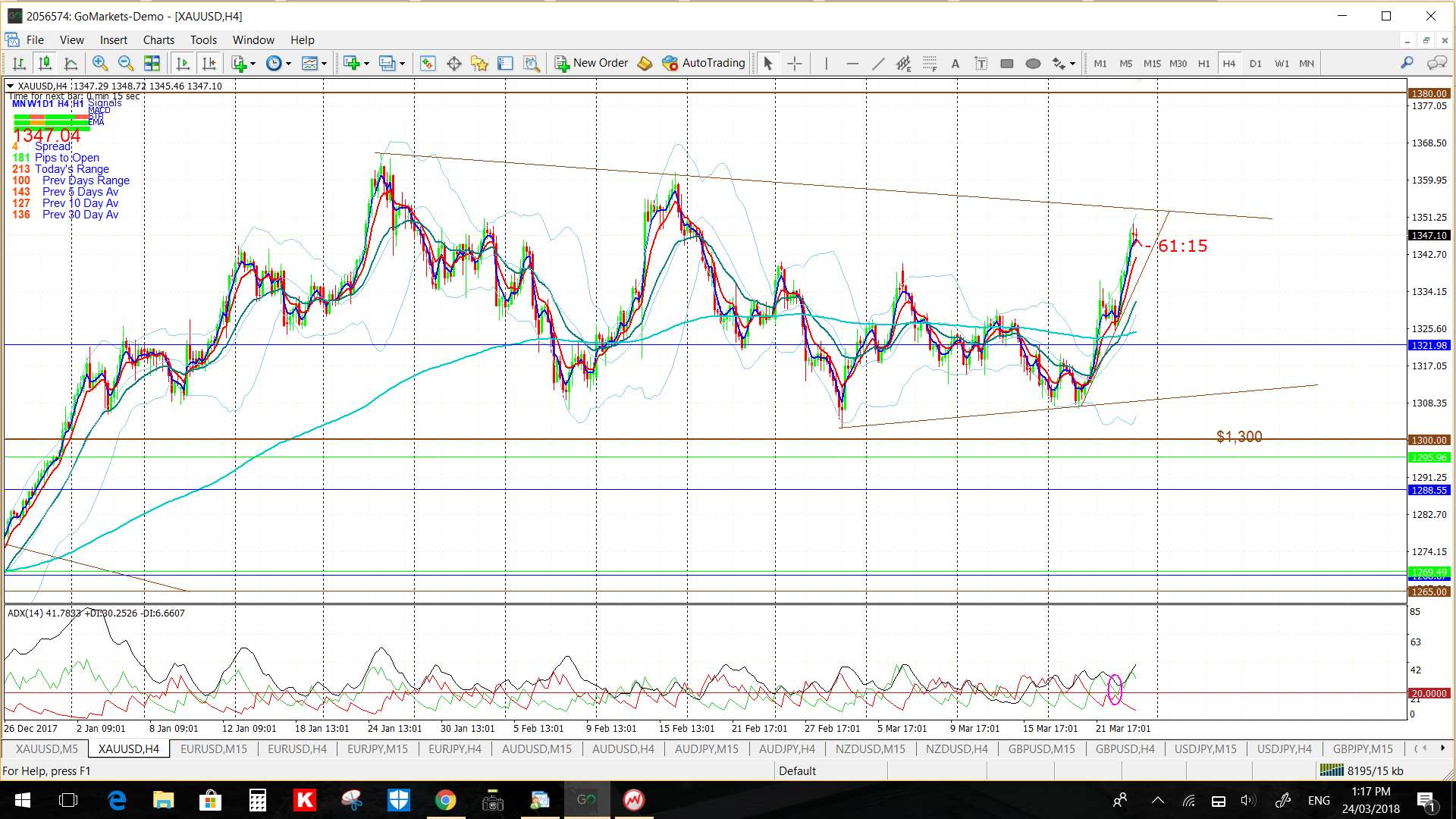1456x819 pixels.
Task: Switch timeframe to M1
Action: coord(1100,64)
